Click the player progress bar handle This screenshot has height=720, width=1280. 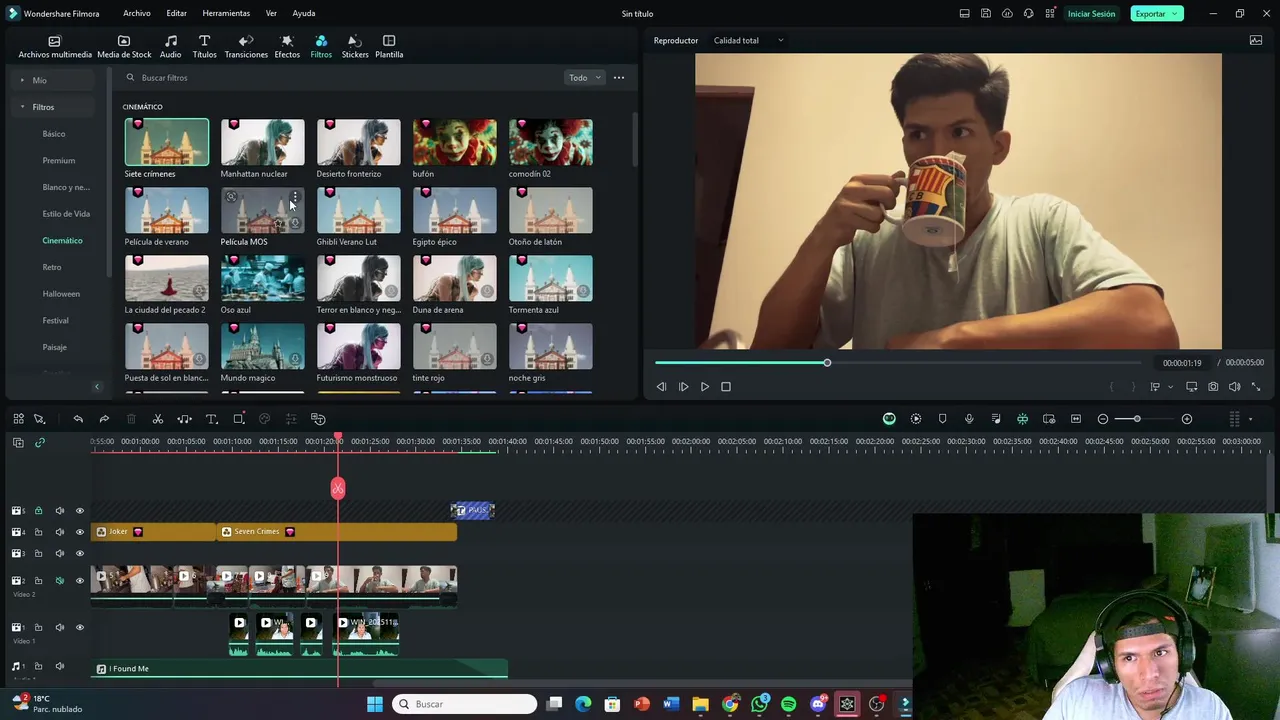click(x=827, y=363)
